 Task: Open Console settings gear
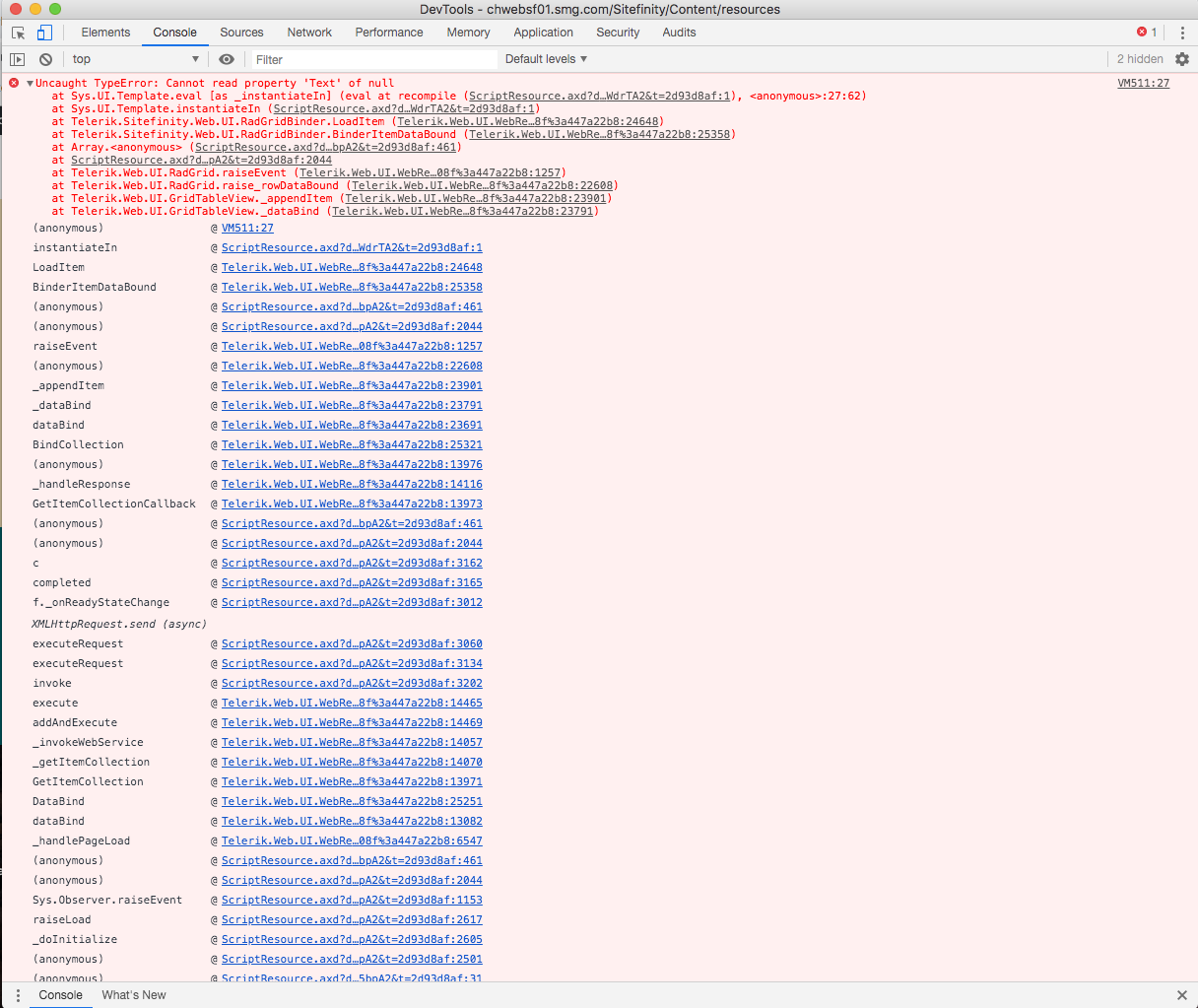(1182, 59)
